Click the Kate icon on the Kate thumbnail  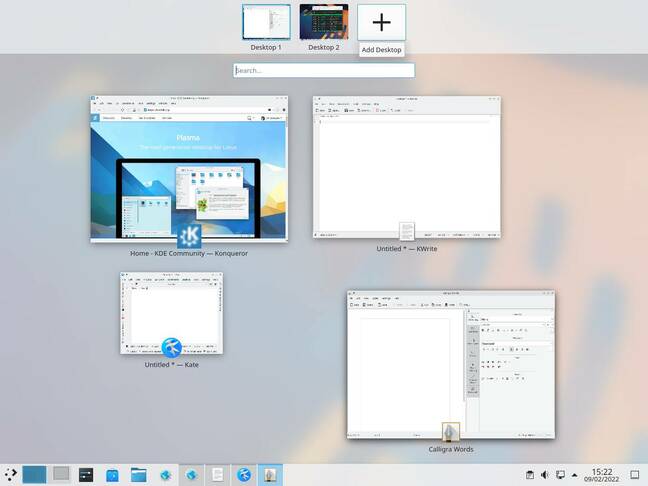(x=172, y=348)
